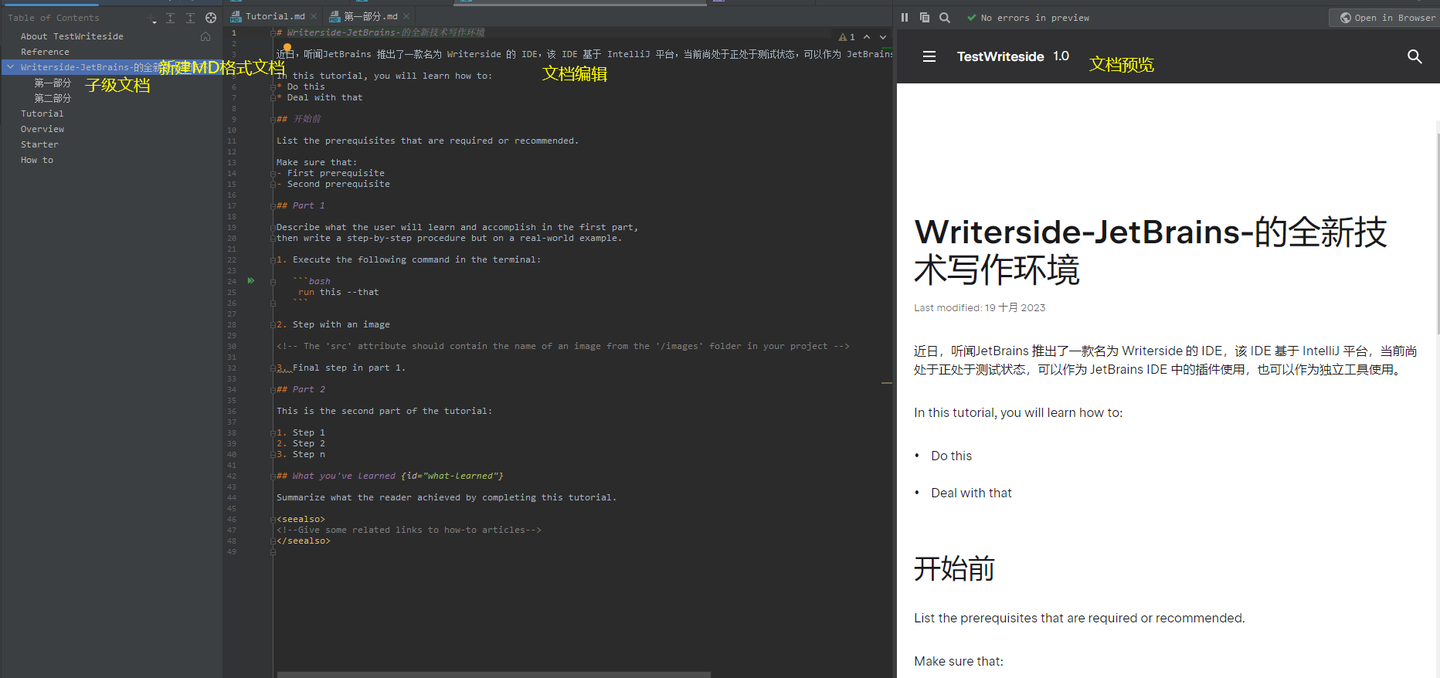Open the preview panel hamburger menu
Image resolution: width=1440 pixels, height=678 pixels.
point(930,56)
